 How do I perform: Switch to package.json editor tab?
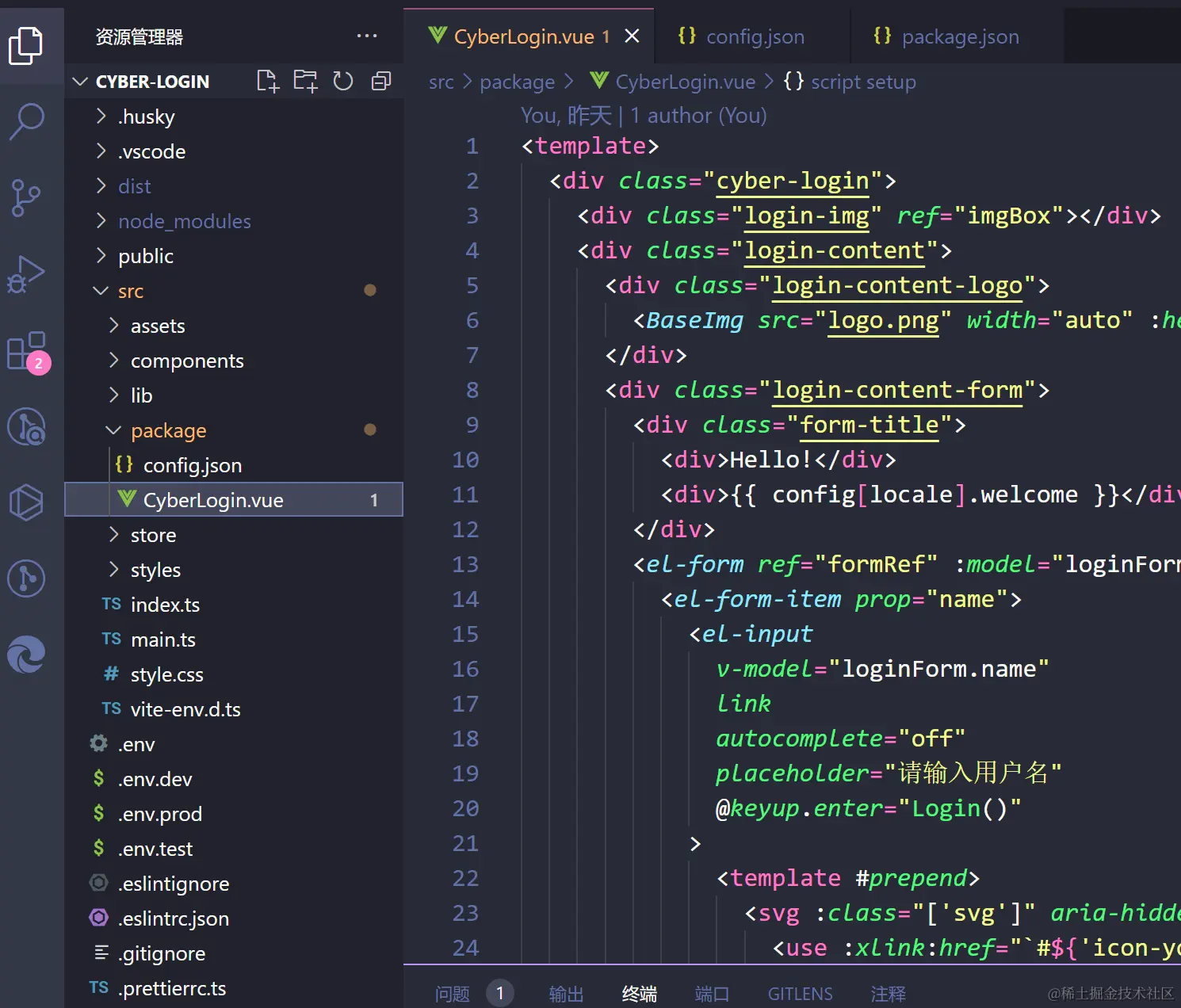tap(946, 36)
